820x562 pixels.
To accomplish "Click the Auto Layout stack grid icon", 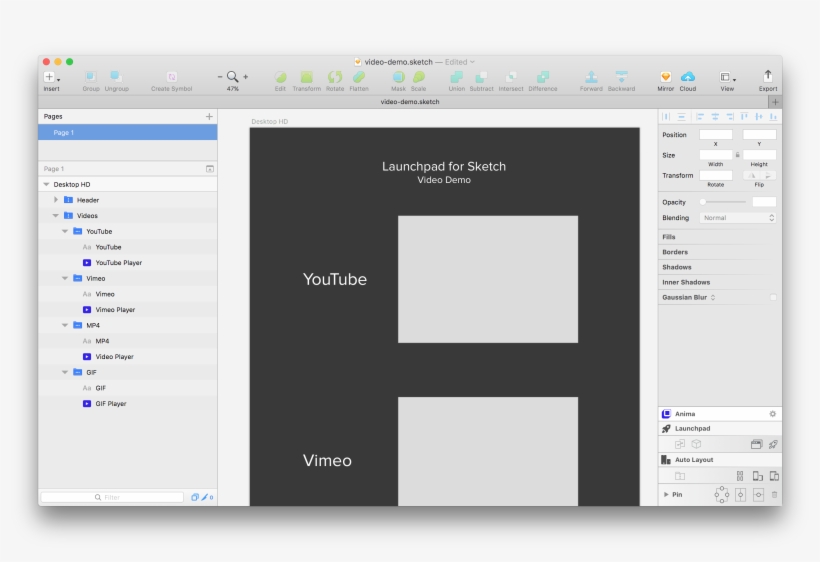I will coord(740,476).
